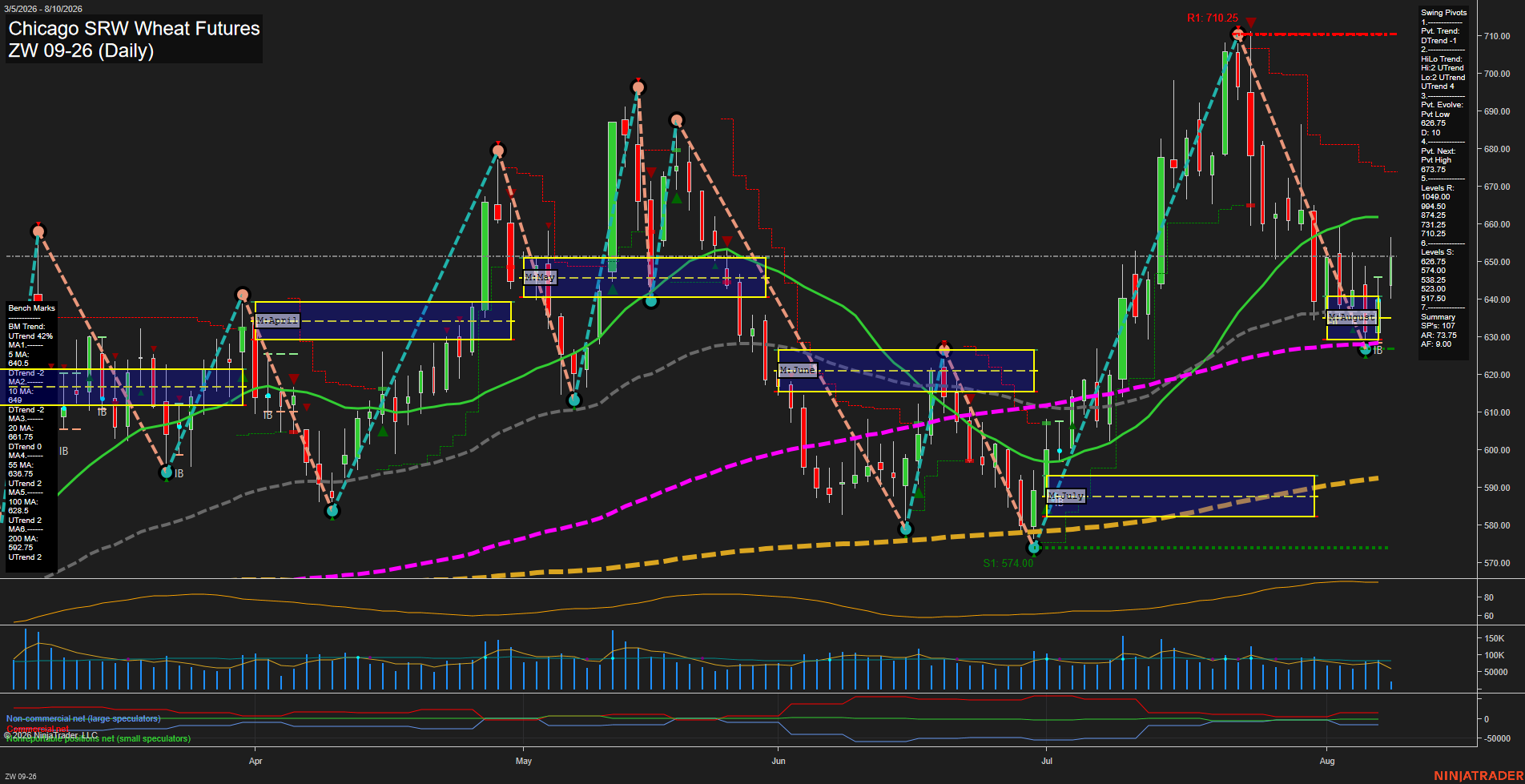Click the 100 MA value 628.5
1525x784 pixels.
coord(18,511)
